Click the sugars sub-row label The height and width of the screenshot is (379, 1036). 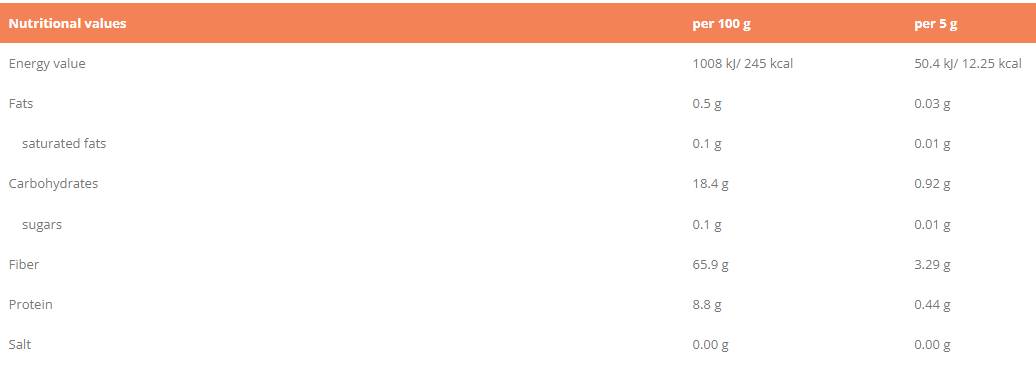(x=42, y=224)
